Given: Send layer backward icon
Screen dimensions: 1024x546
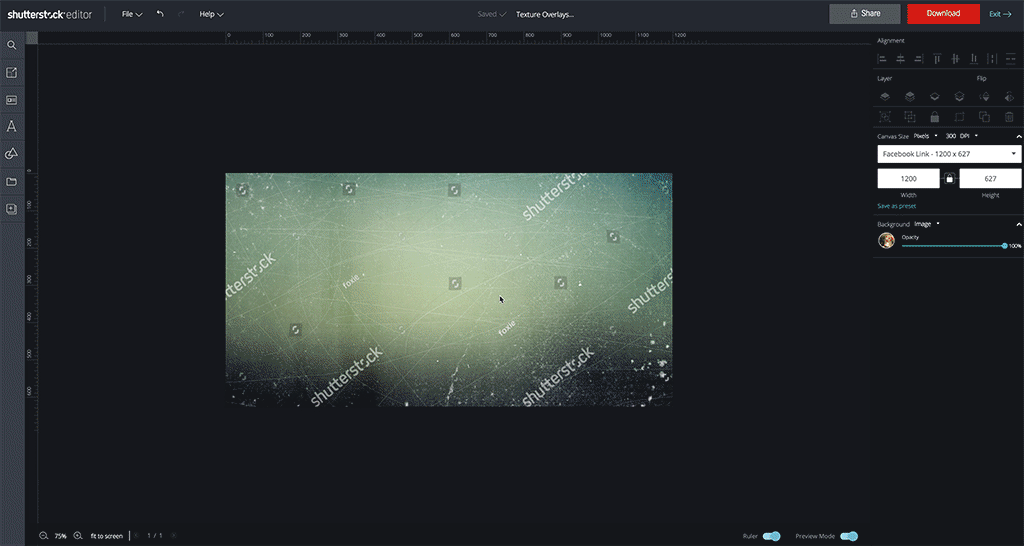Looking at the screenshot, I should 935,97.
